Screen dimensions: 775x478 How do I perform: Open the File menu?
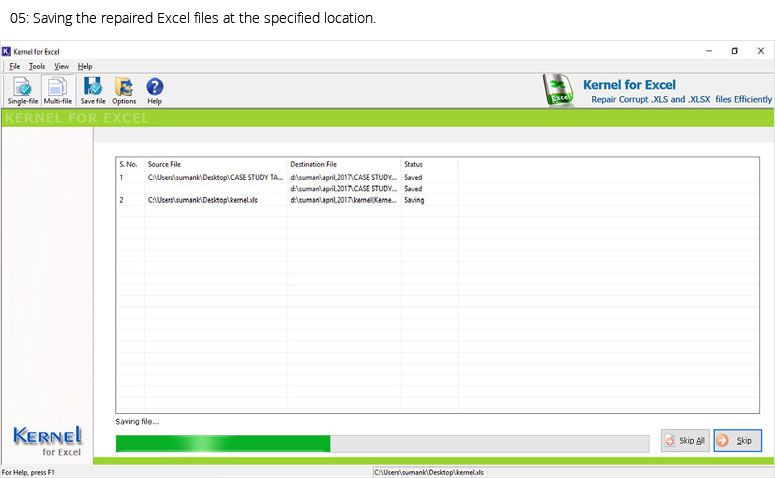pyautogui.click(x=15, y=66)
